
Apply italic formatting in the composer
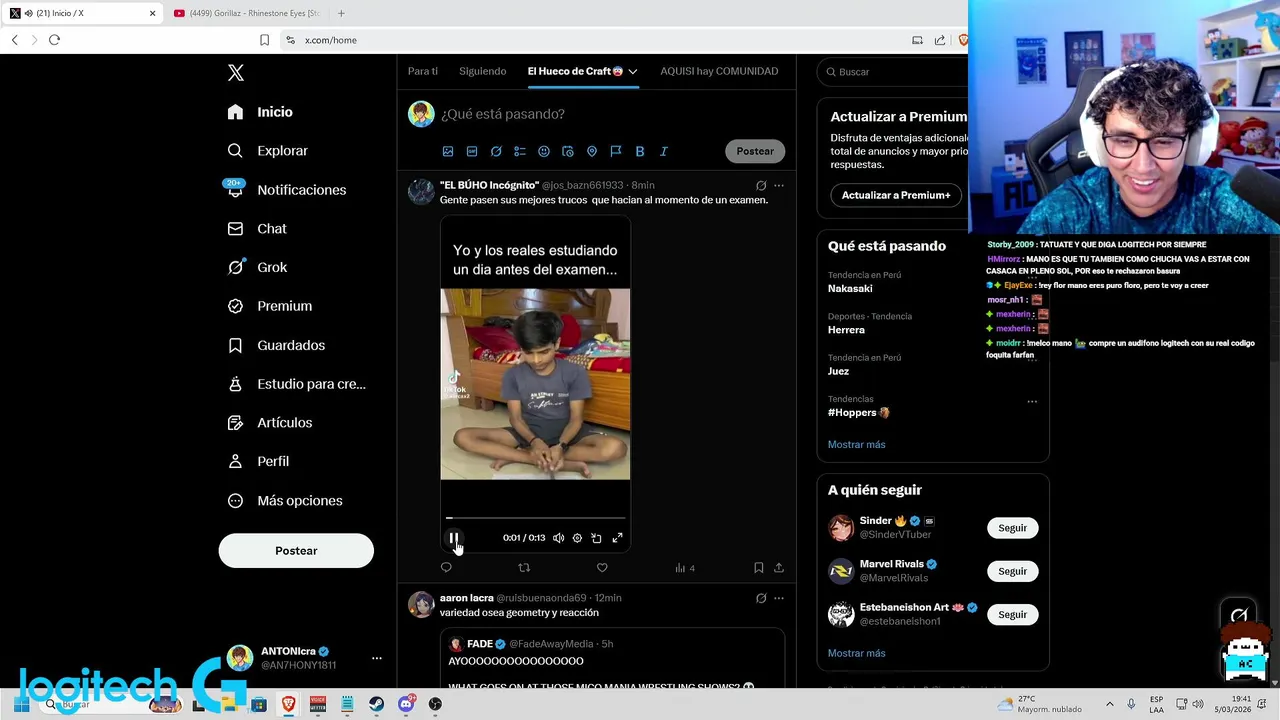click(x=664, y=151)
